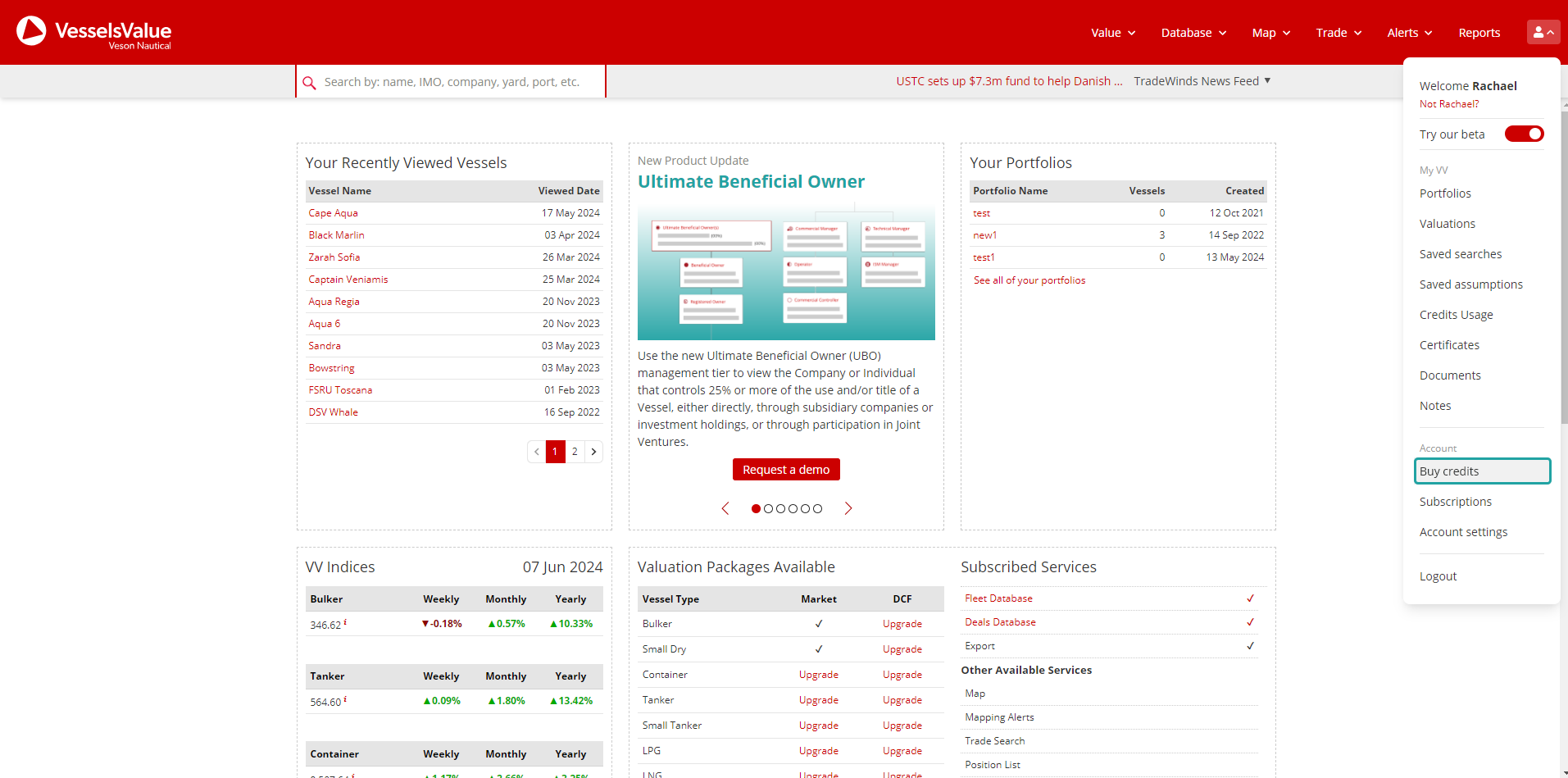Open Credits Usage in user menu
This screenshot has width=1568, height=778.
1457,315
